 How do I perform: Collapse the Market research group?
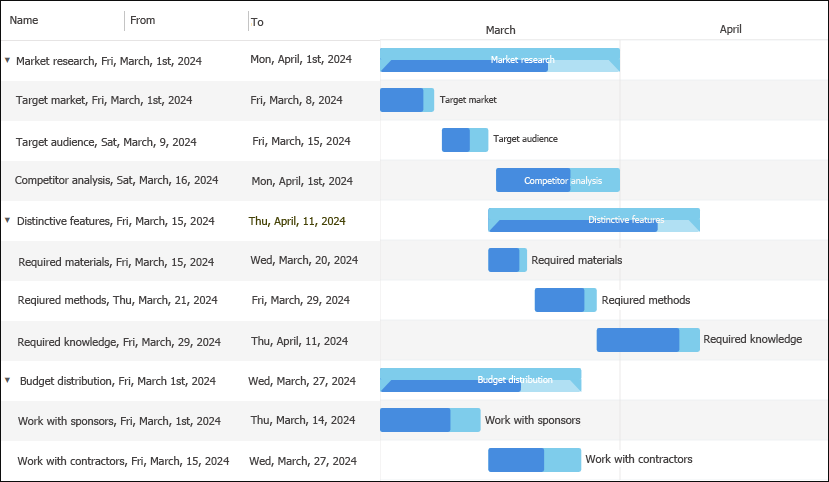click(7, 60)
